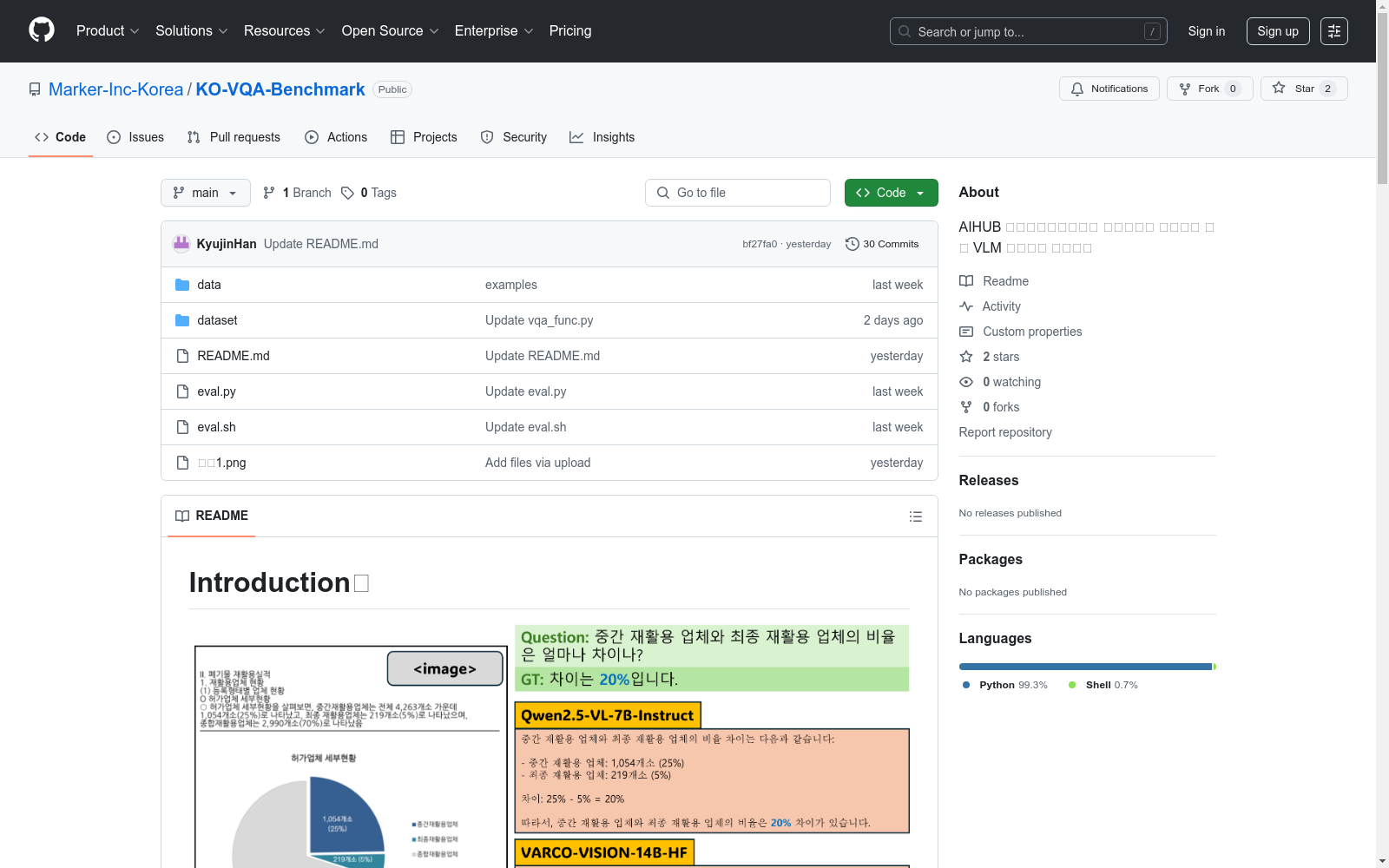Click the Sign up button

(1278, 31)
